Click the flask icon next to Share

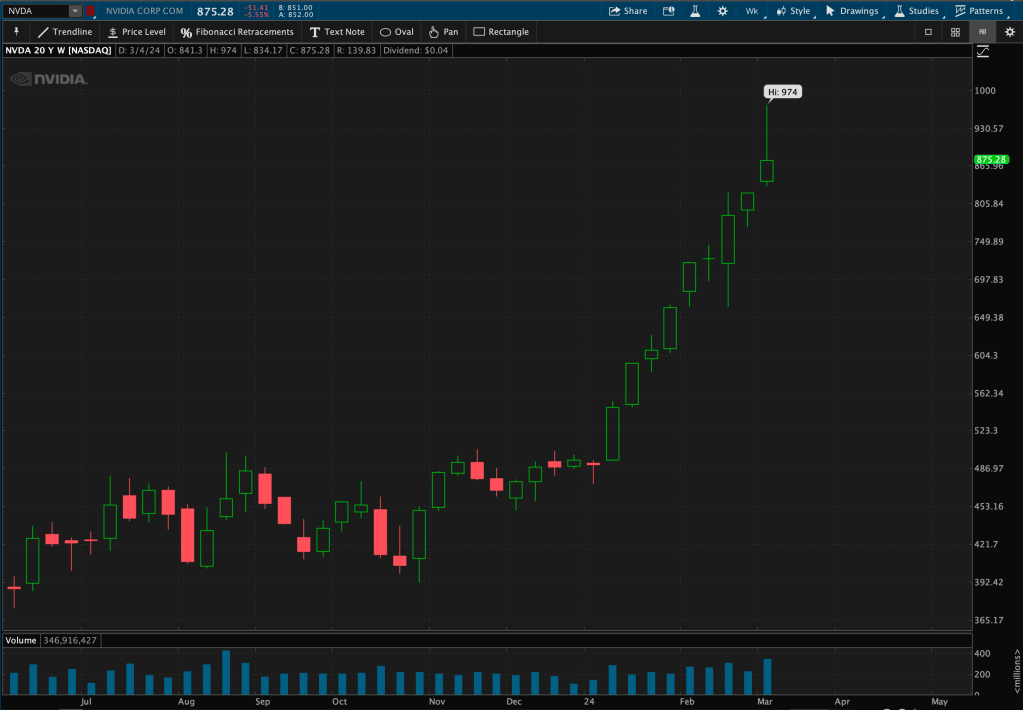pos(692,11)
